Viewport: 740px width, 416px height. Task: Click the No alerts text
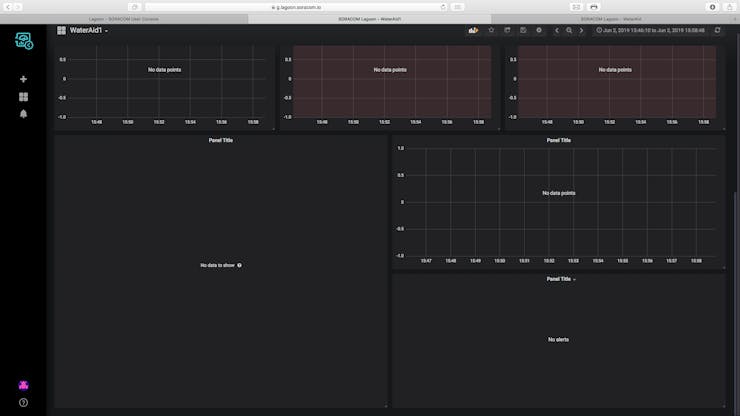(x=558, y=340)
